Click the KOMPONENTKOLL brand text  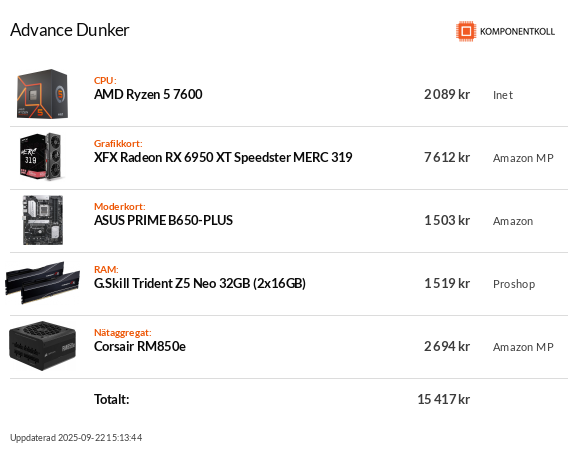pos(517,32)
